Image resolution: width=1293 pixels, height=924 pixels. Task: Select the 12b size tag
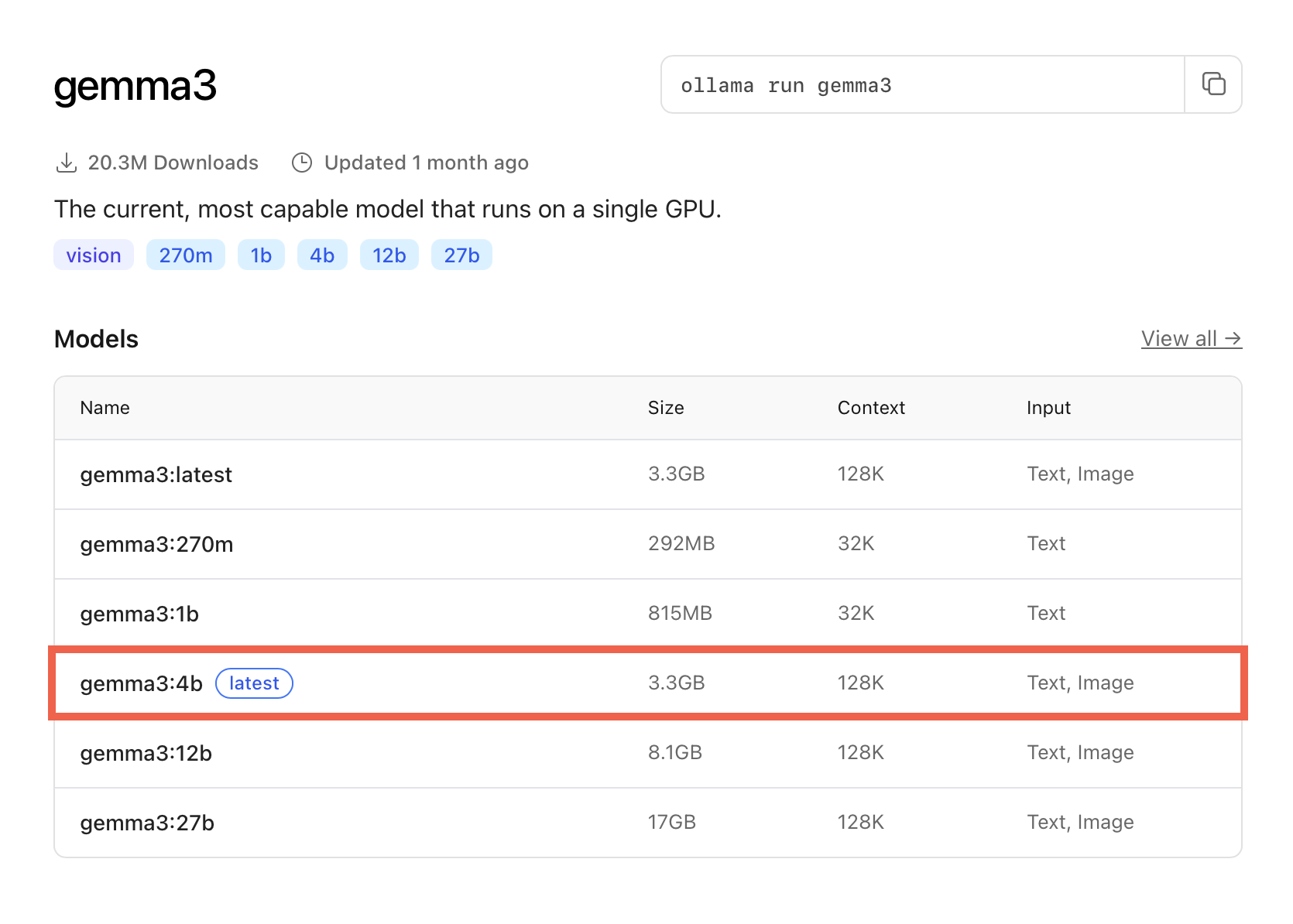389,255
